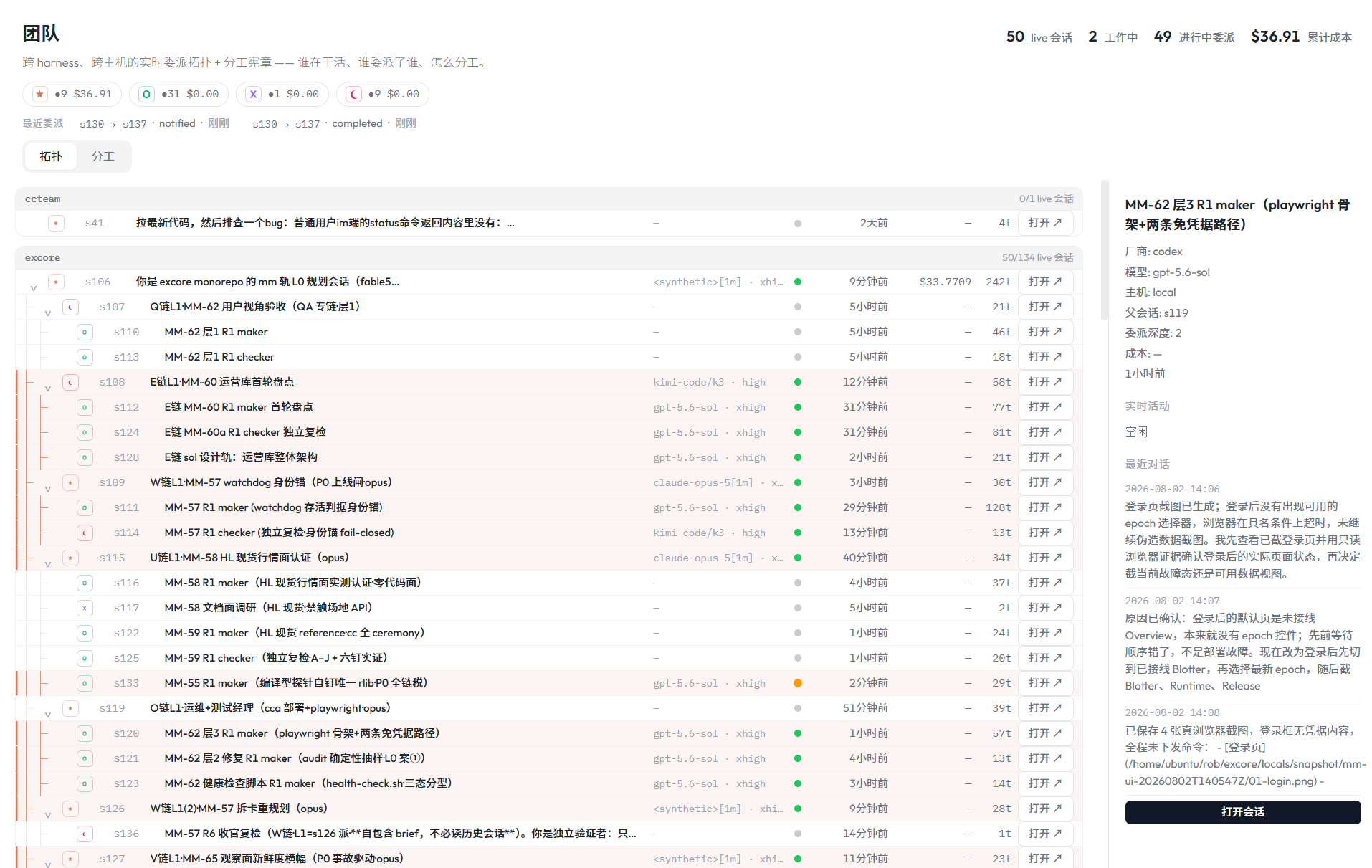Screen dimensions: 1372x868
Task: Open session s127 with 打开 button
Action: [x=1045, y=859]
